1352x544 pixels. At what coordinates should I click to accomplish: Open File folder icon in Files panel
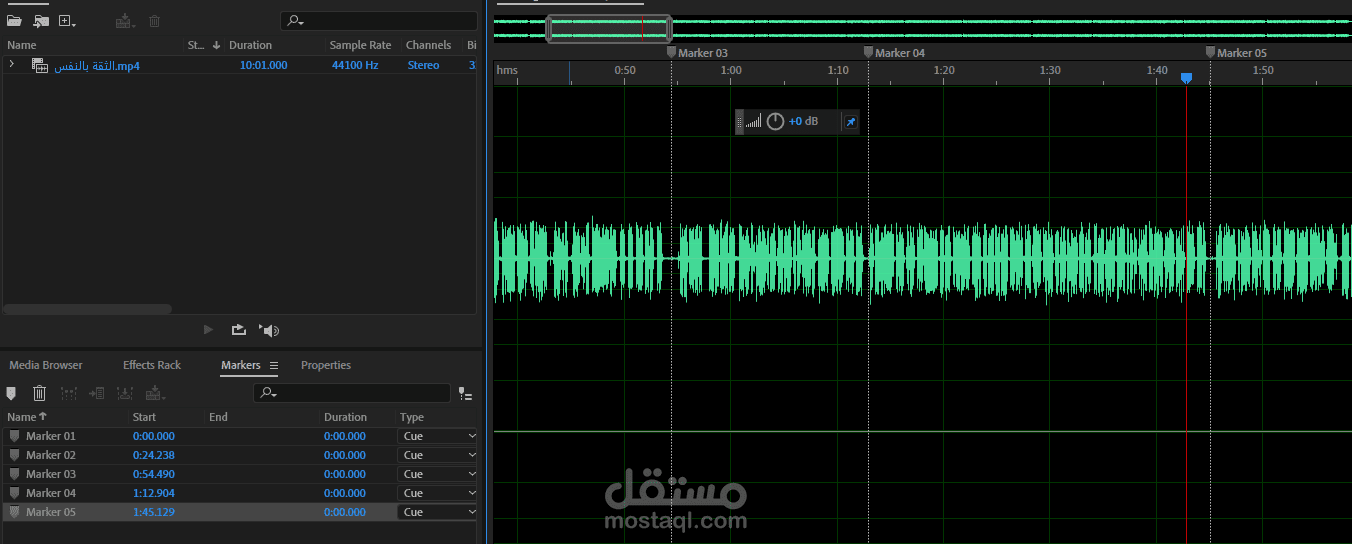click(x=14, y=20)
